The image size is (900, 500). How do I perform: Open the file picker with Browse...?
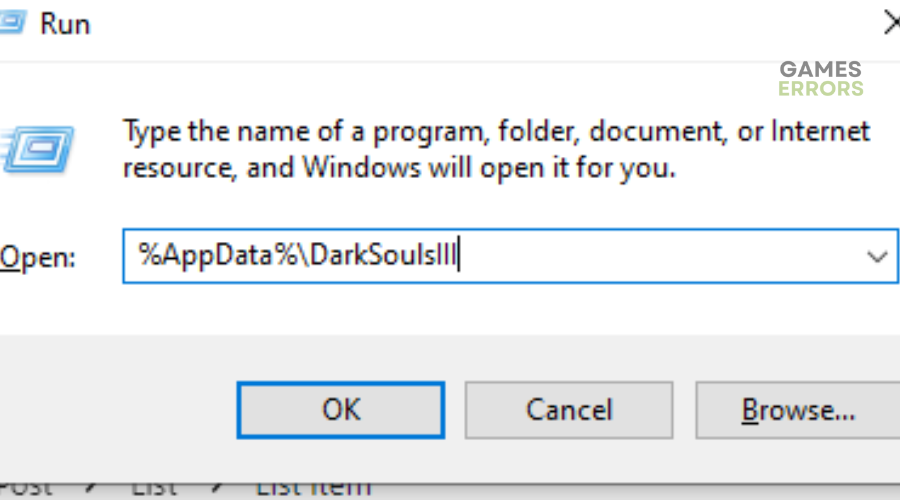click(798, 410)
